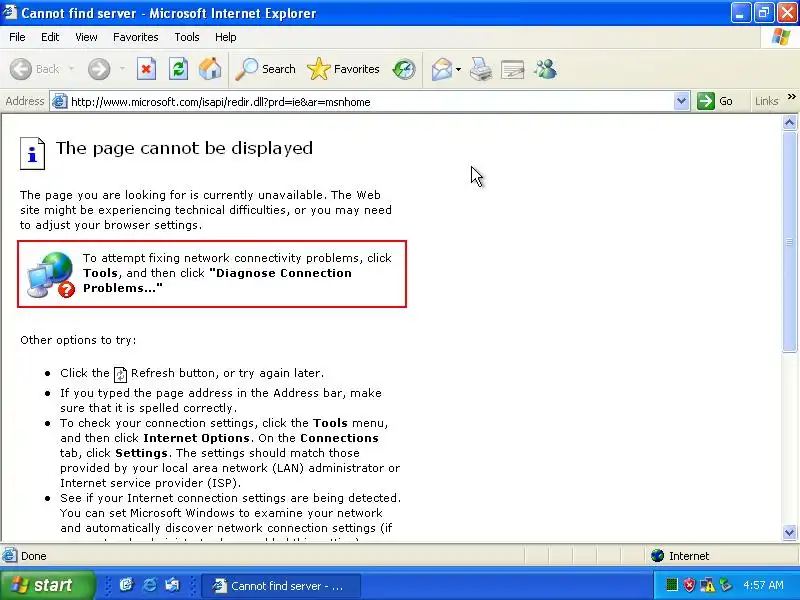
Task: Click the Internet Explorer title bar icon
Action: click(x=10, y=12)
